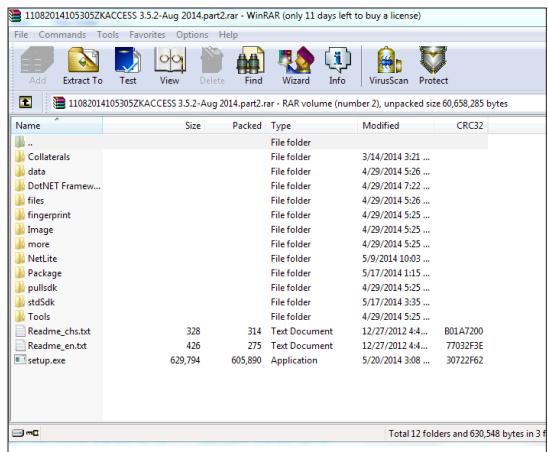Sort by the Name column header

pos(57,125)
